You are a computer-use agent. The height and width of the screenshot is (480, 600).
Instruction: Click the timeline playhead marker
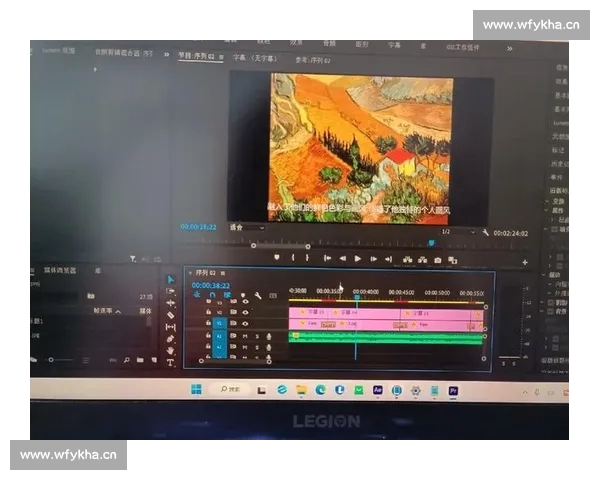(x=357, y=297)
